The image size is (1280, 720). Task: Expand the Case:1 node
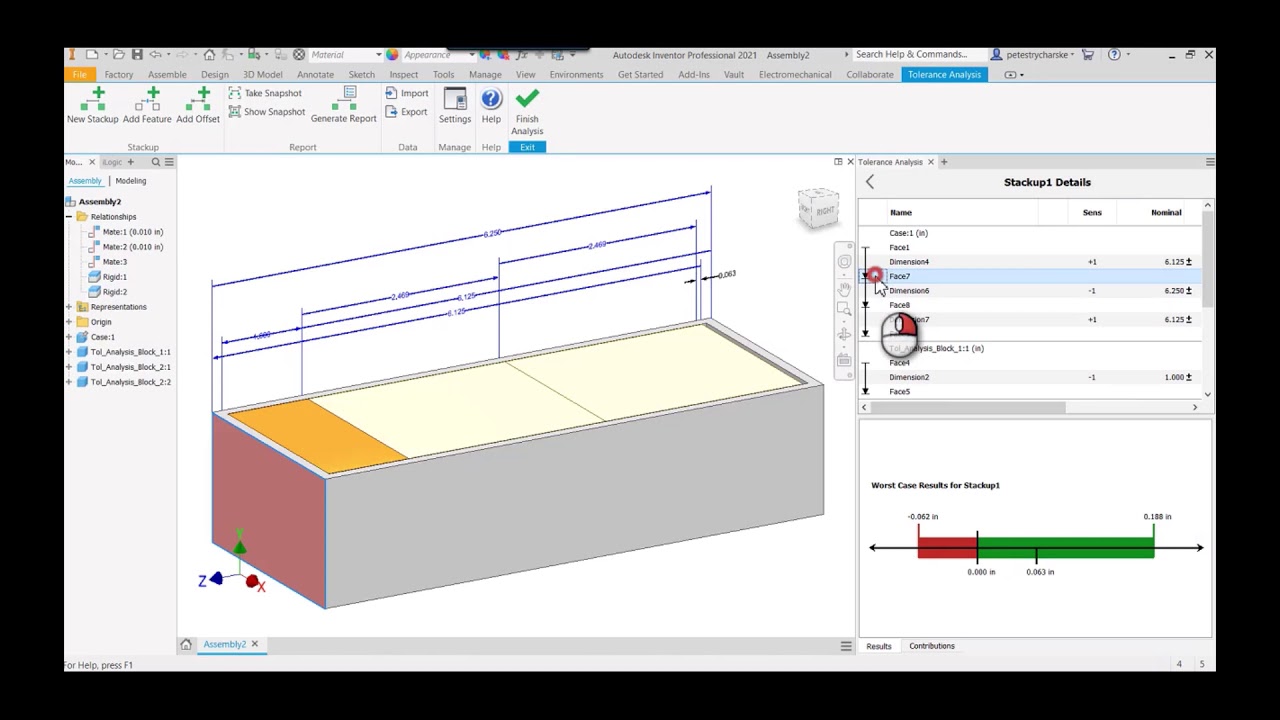pyautogui.click(x=69, y=337)
